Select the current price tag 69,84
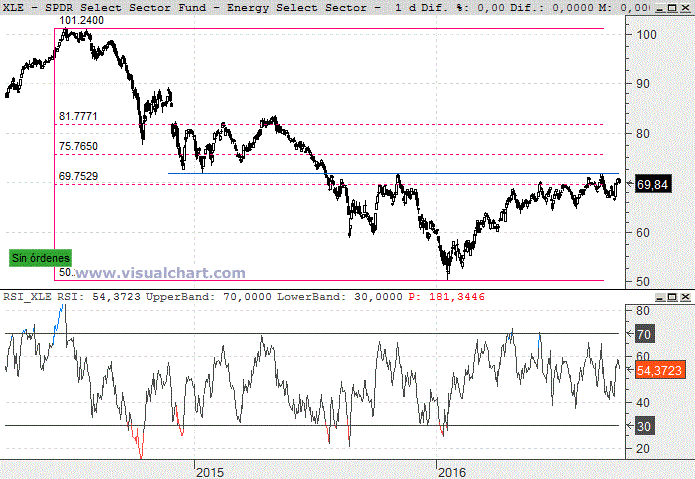The width and height of the screenshot is (695, 479). 653,184
